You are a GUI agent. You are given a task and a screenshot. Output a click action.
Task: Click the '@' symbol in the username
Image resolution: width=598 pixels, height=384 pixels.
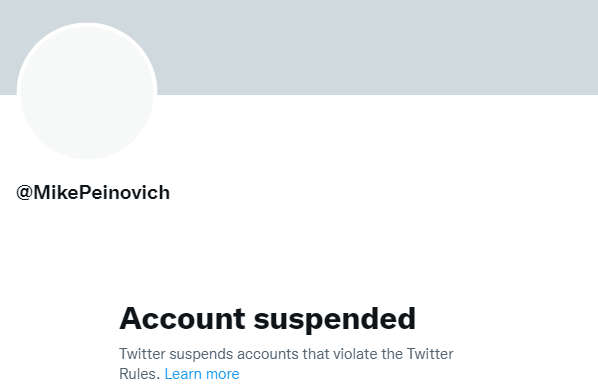[x=24, y=193]
